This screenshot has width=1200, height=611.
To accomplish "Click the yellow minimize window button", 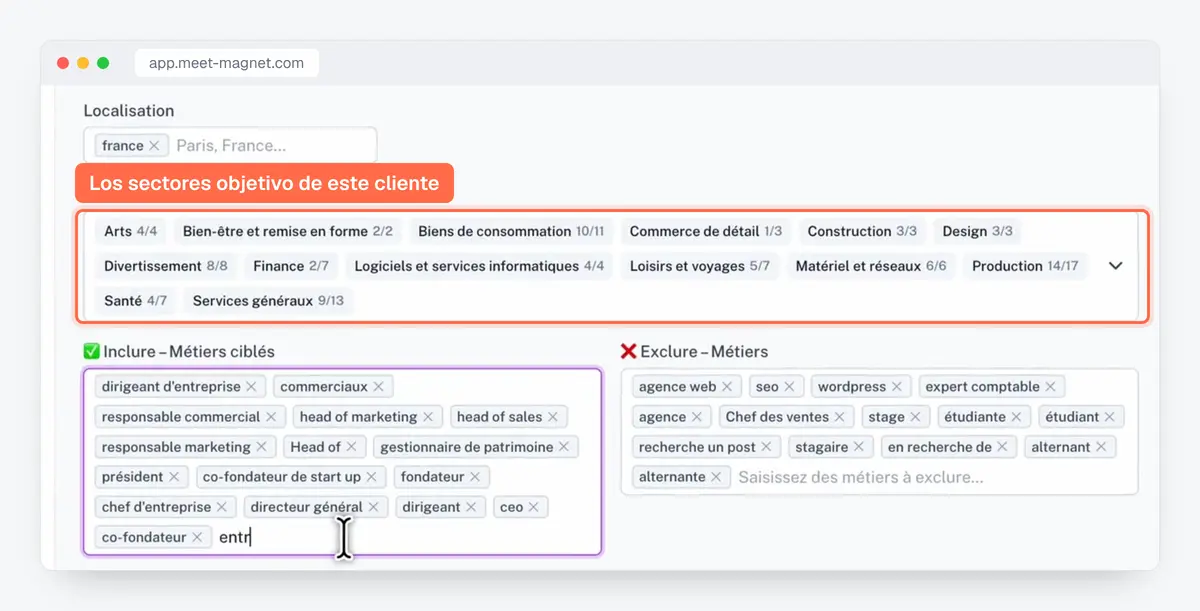I will (x=83, y=63).
